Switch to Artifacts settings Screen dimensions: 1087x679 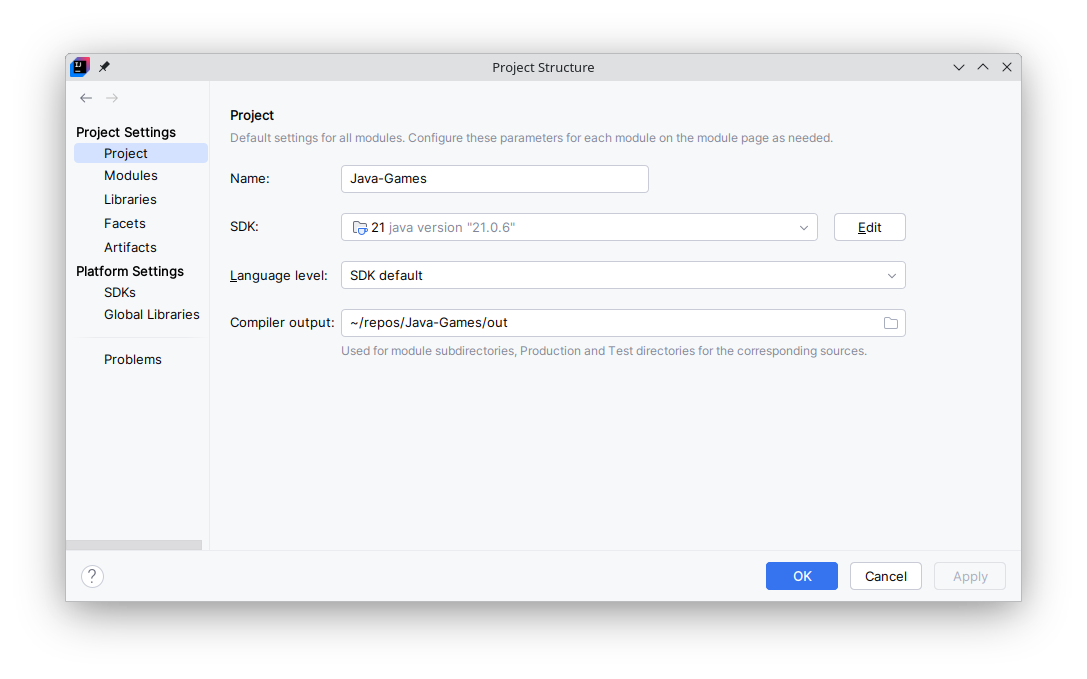[x=130, y=248]
